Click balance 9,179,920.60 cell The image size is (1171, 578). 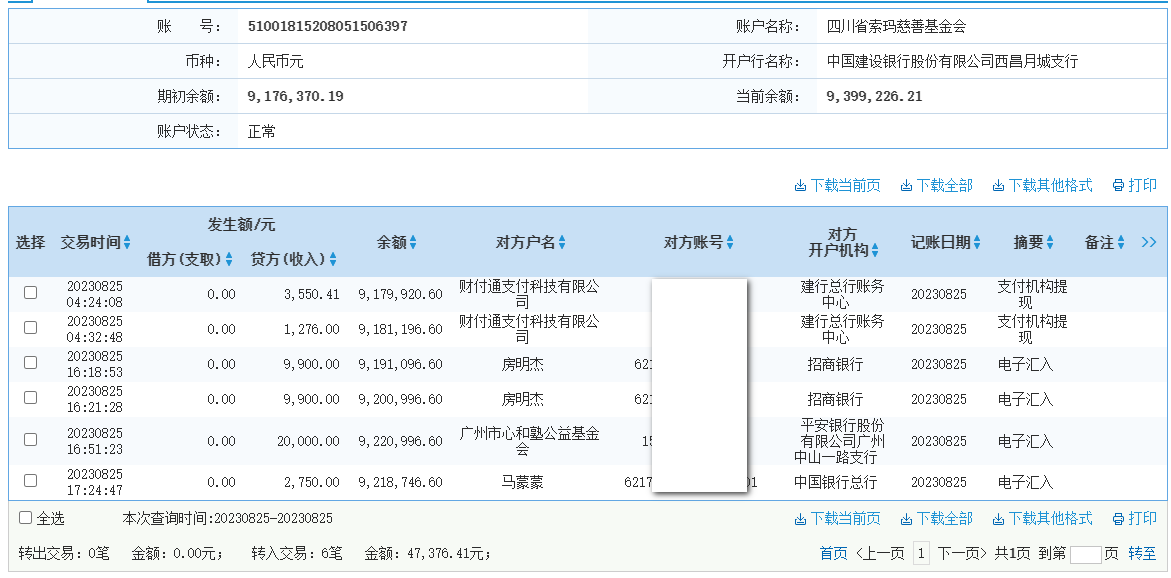(x=400, y=294)
